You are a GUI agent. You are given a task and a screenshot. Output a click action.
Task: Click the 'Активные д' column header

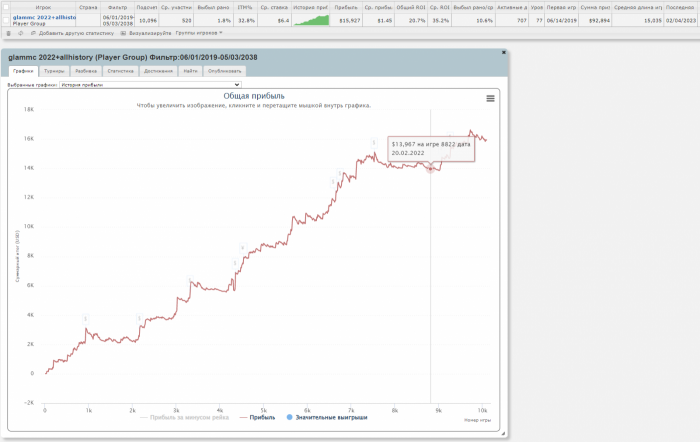tap(512, 8)
